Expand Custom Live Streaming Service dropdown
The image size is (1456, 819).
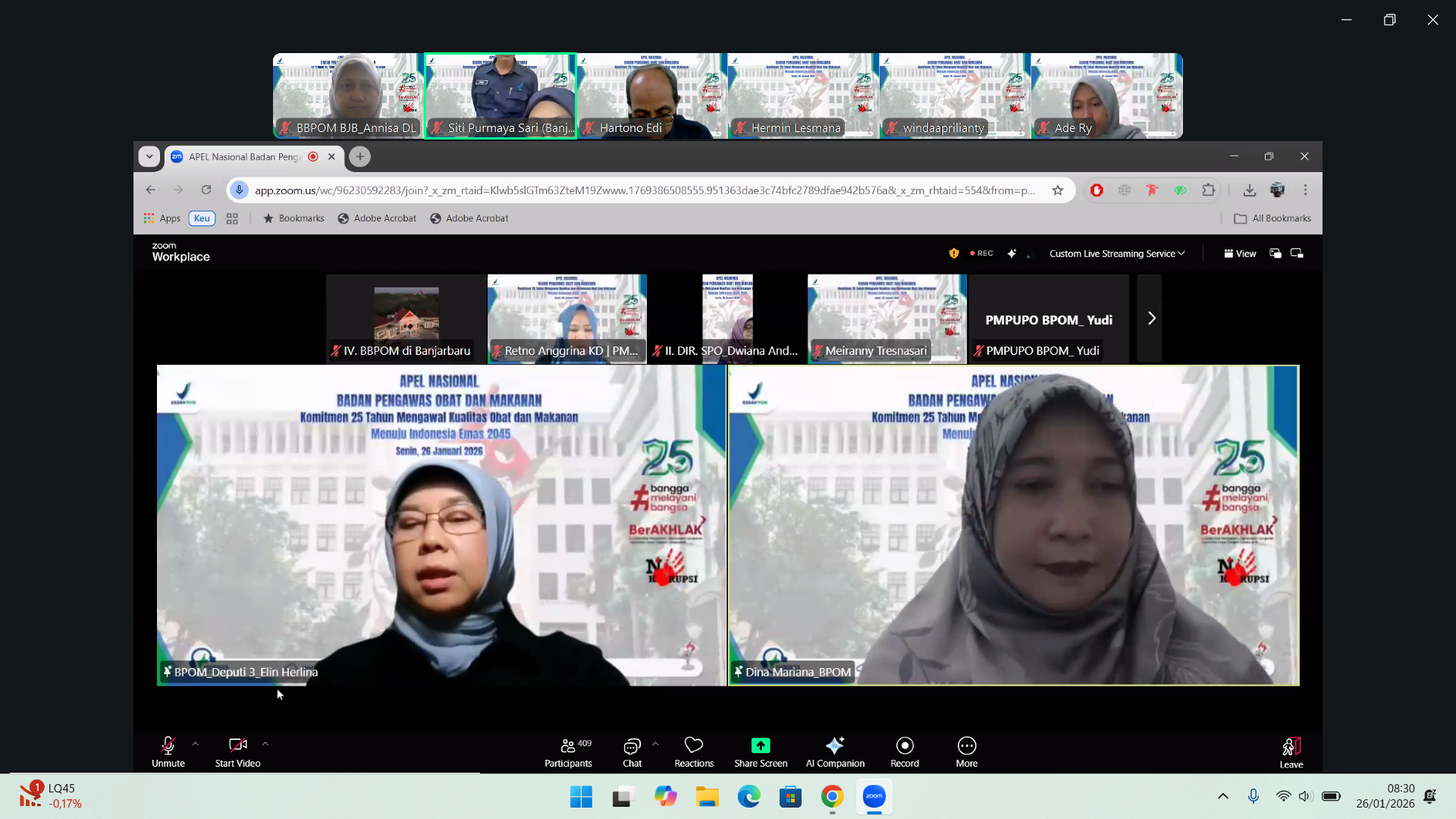pos(1116,254)
